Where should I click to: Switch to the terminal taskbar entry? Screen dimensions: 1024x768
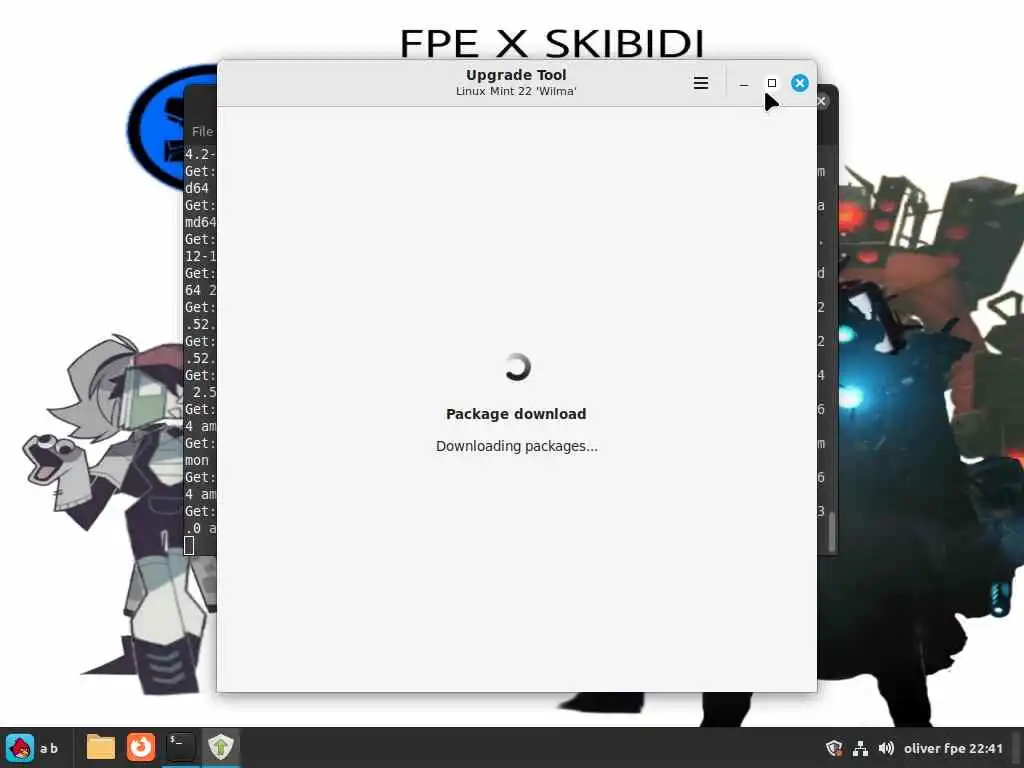180,747
